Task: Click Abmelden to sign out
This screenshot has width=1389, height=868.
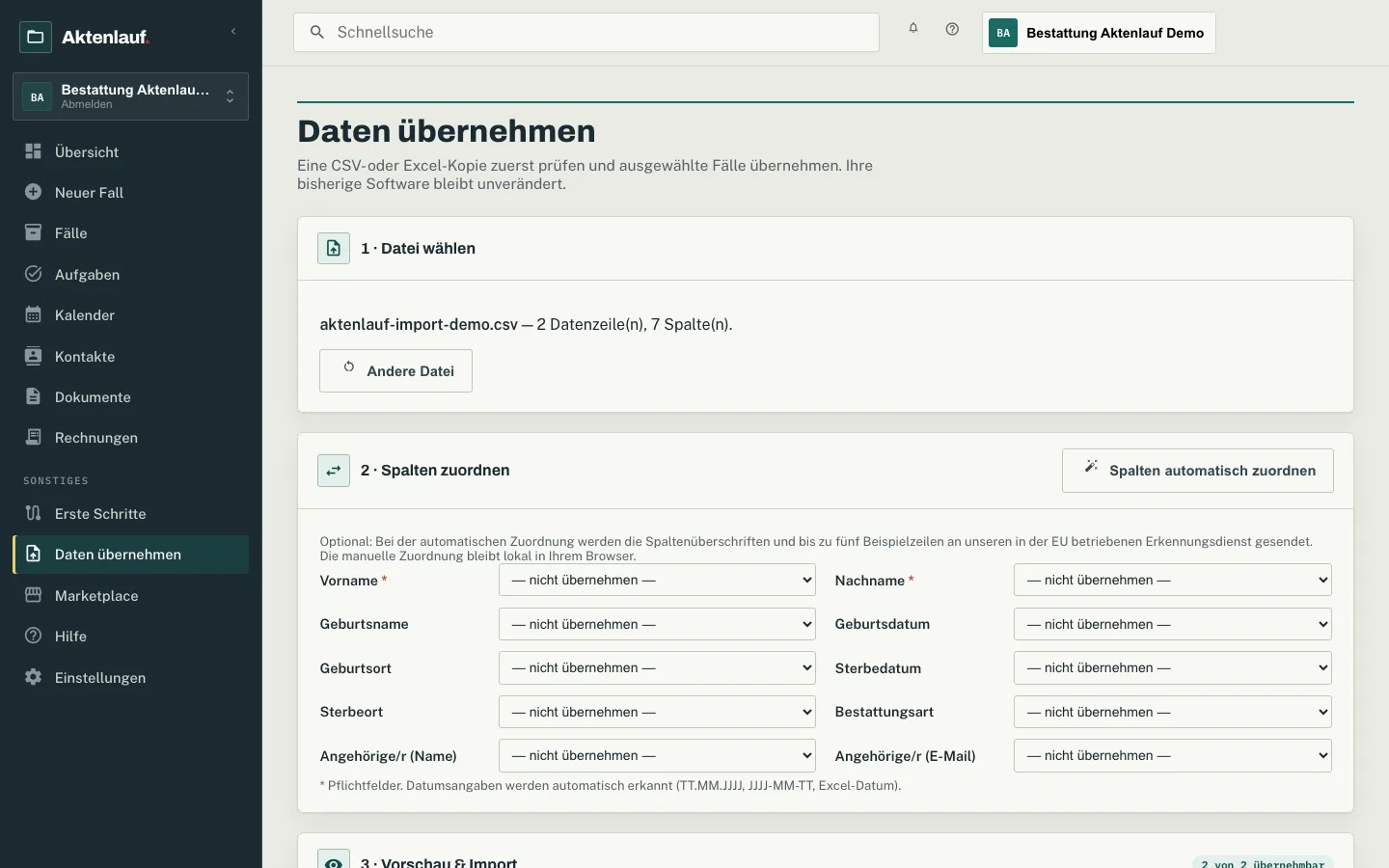Action: point(87,104)
